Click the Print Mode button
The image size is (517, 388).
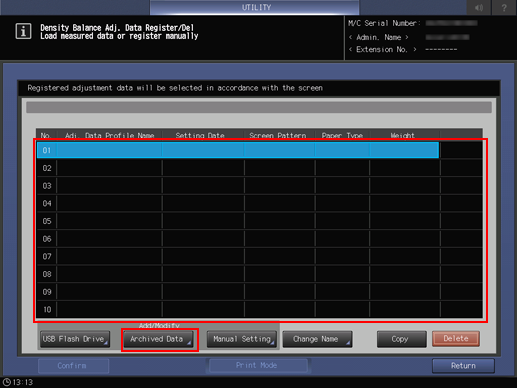pyautogui.click(x=257, y=365)
